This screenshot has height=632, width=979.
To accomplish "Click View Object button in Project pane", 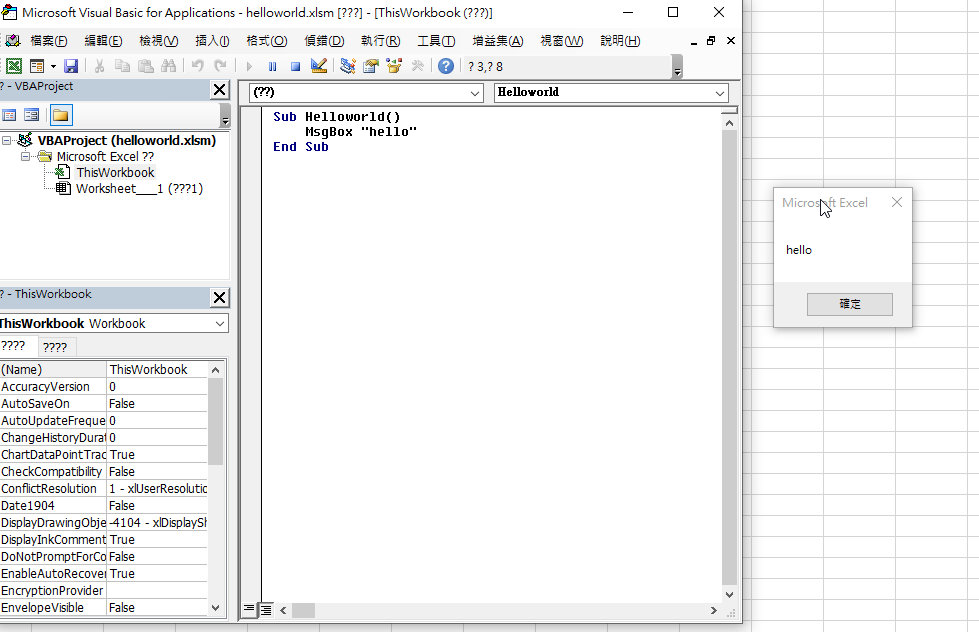I will point(32,115).
